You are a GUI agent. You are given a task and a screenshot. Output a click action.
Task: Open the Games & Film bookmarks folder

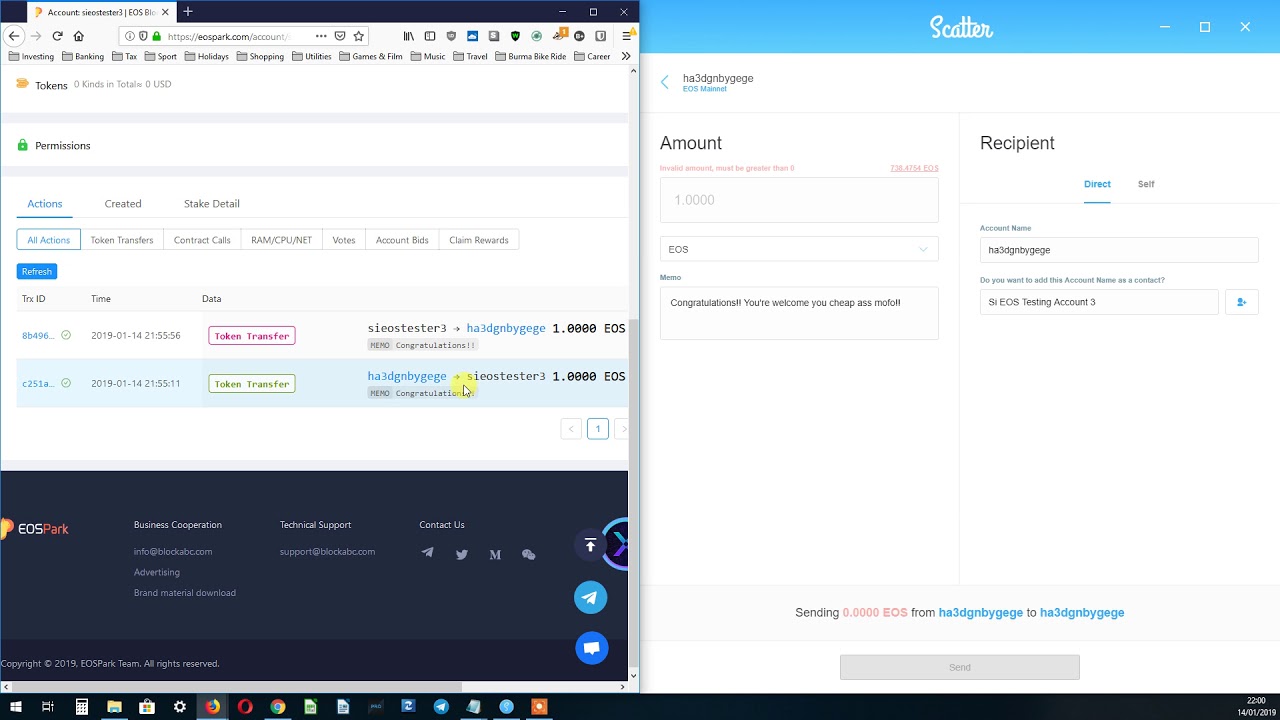pyautogui.click(x=371, y=56)
